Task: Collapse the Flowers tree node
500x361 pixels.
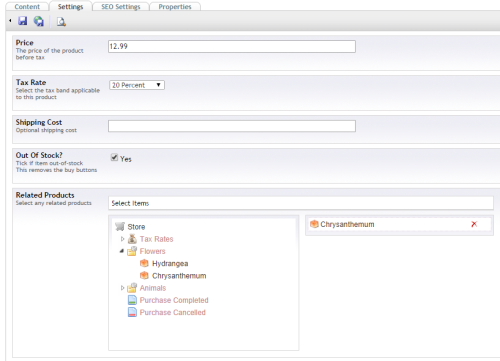Action: click(122, 251)
